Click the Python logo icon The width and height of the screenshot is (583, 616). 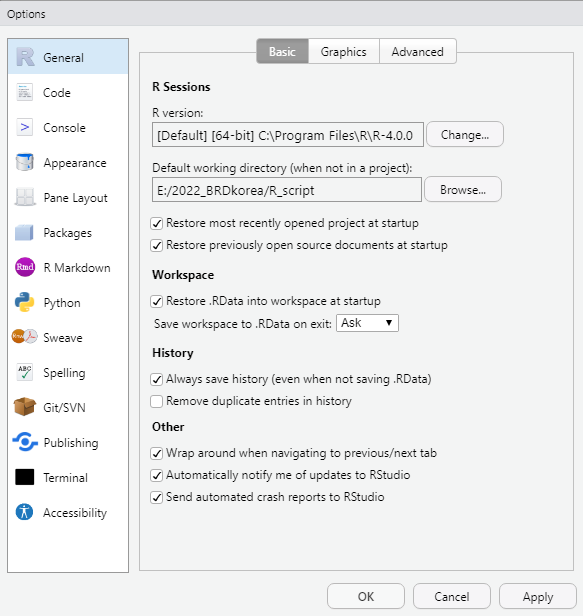[x=24, y=302]
